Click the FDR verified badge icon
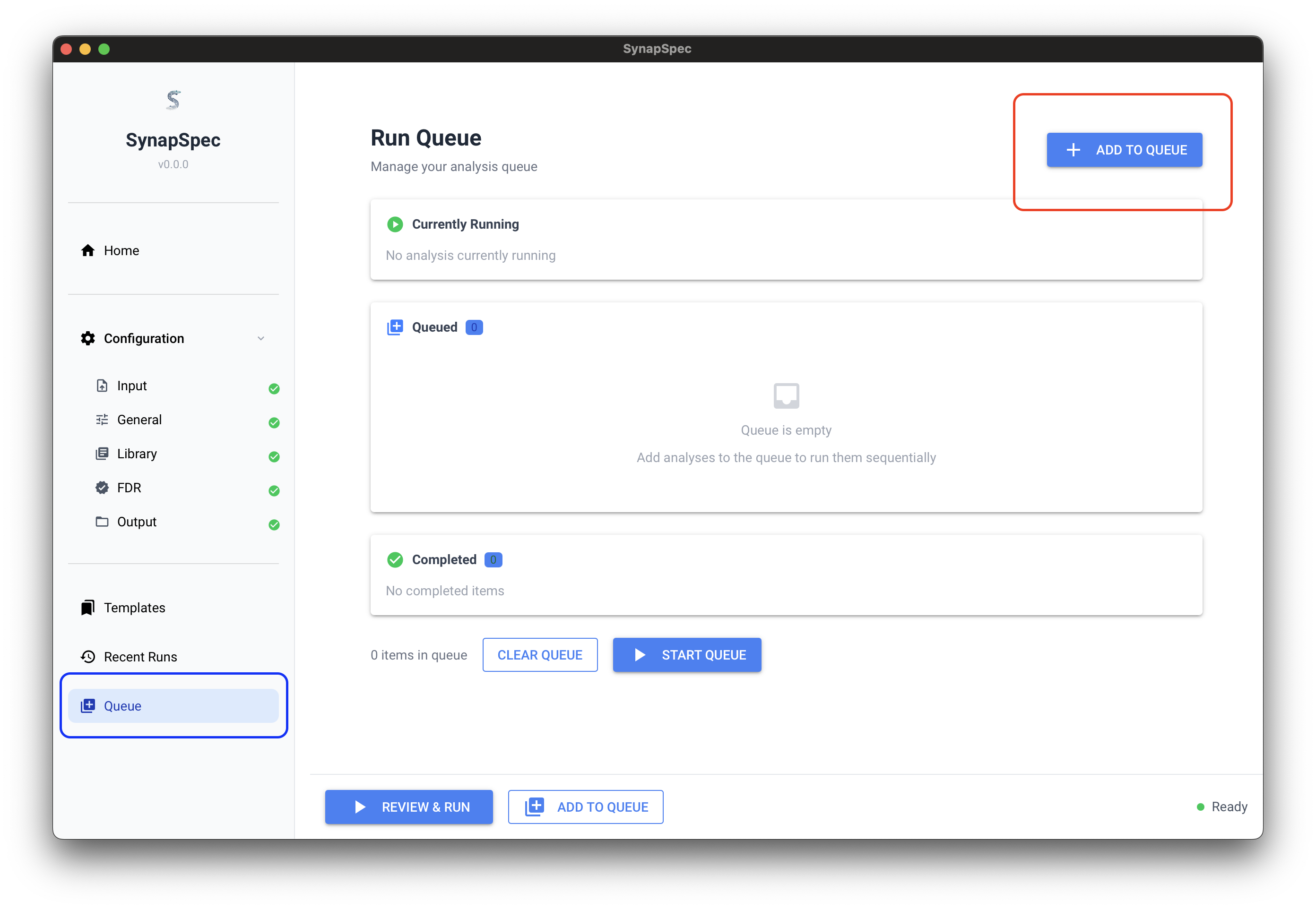This screenshot has width=1316, height=909. [x=102, y=488]
